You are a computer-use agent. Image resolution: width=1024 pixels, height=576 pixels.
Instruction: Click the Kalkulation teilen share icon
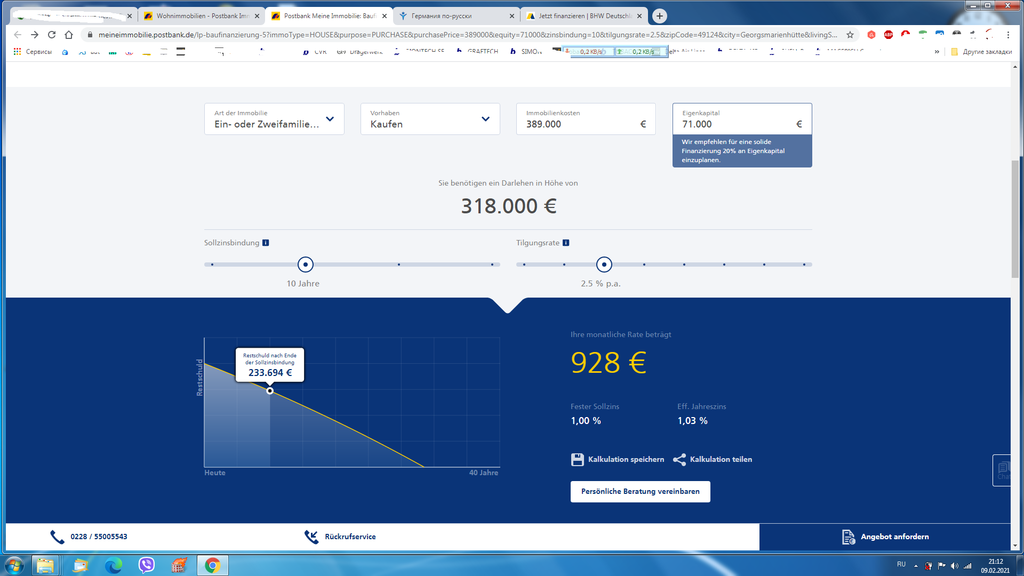tap(680, 459)
